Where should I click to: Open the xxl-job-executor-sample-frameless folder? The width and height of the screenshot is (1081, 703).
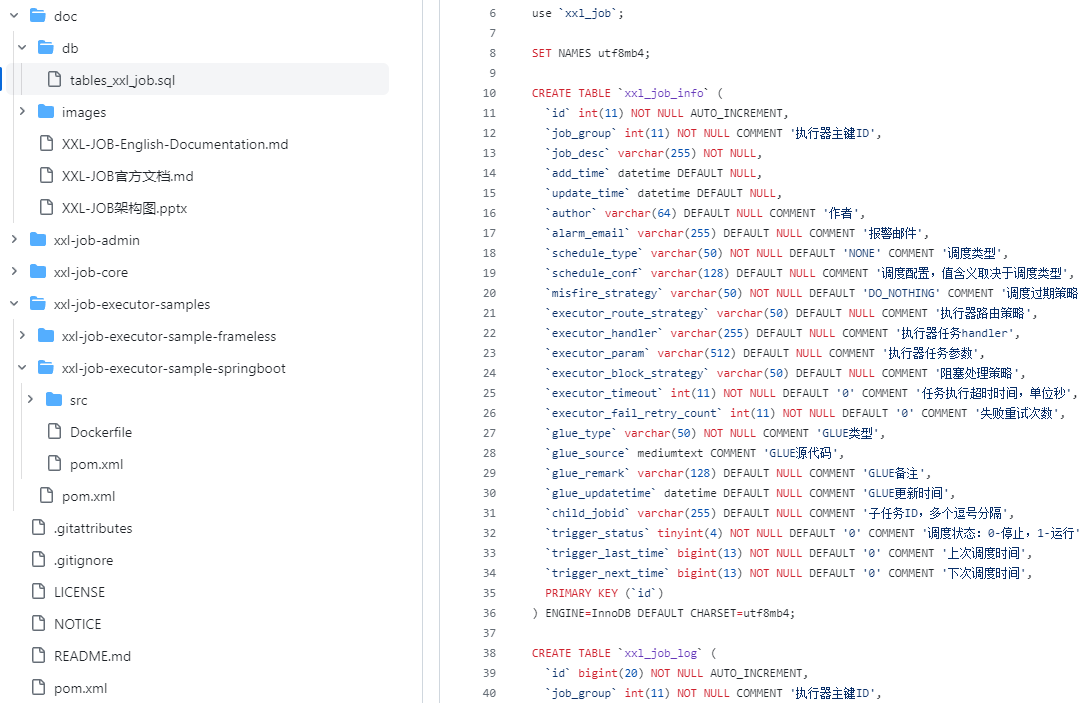168,336
